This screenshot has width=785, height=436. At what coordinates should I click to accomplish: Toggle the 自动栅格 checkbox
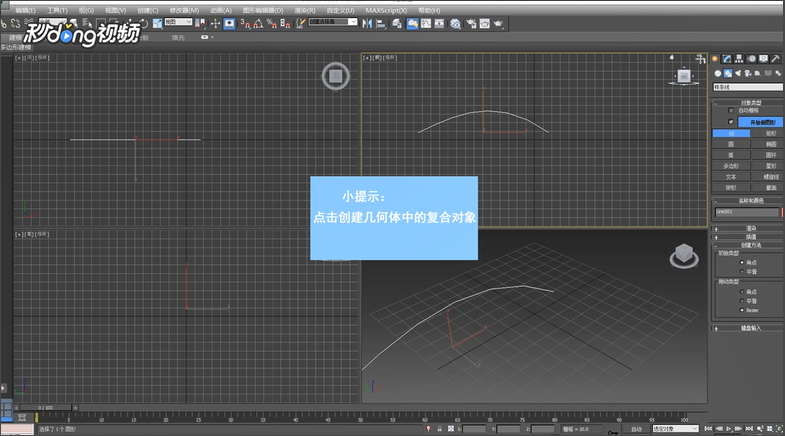coord(731,111)
